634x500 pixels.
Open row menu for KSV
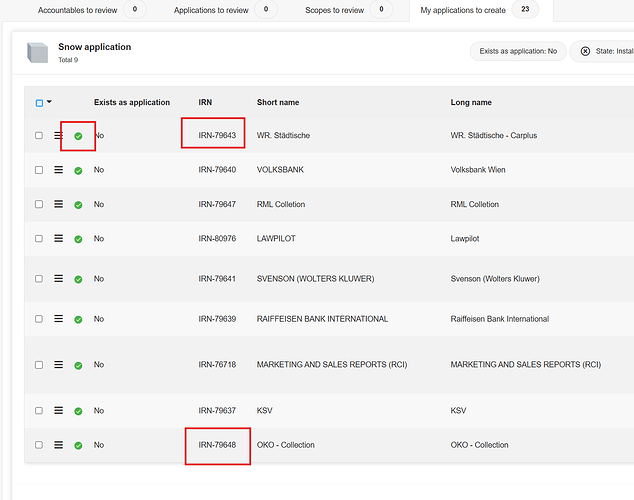(x=59, y=411)
